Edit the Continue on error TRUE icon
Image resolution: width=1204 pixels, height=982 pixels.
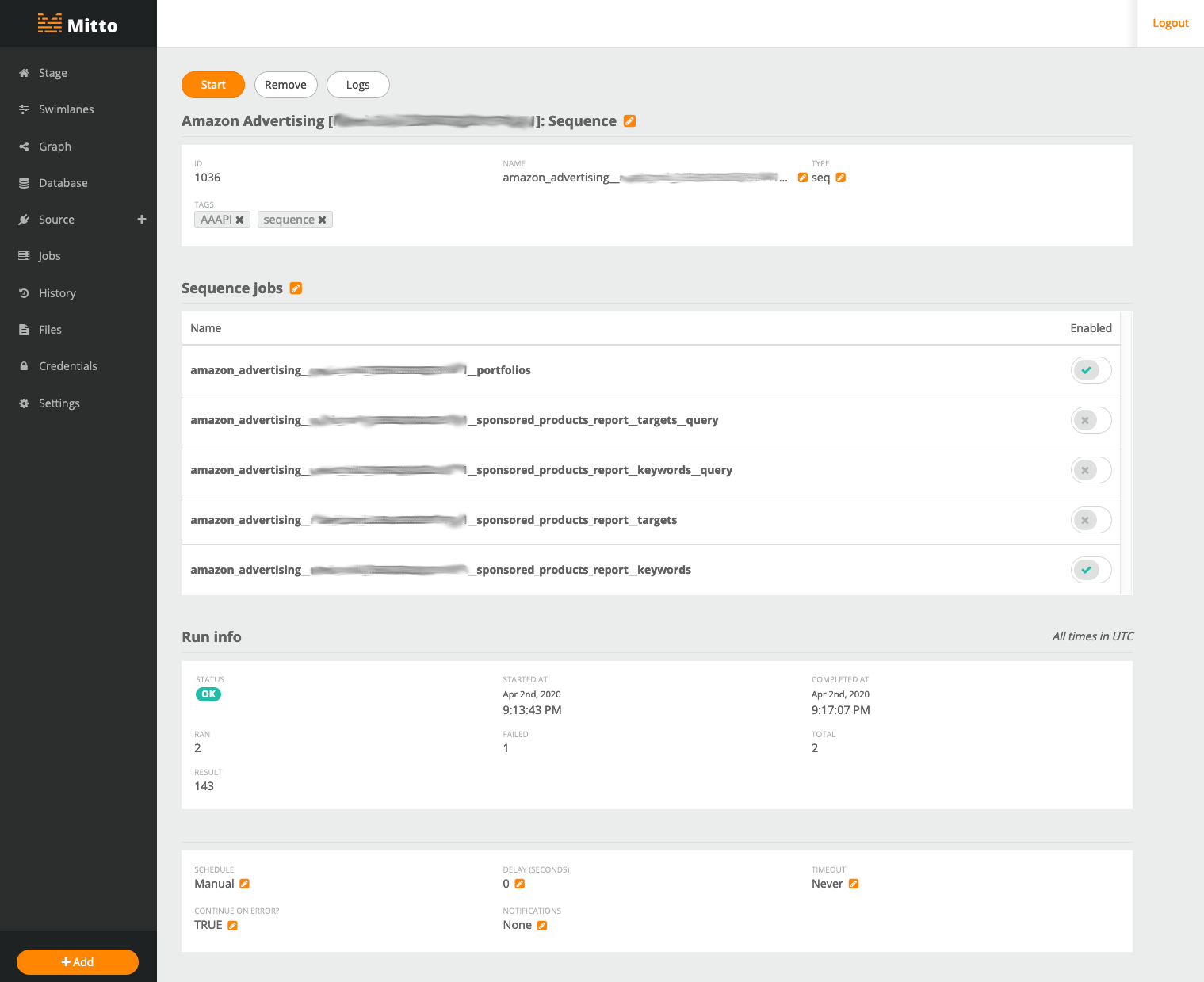click(232, 926)
